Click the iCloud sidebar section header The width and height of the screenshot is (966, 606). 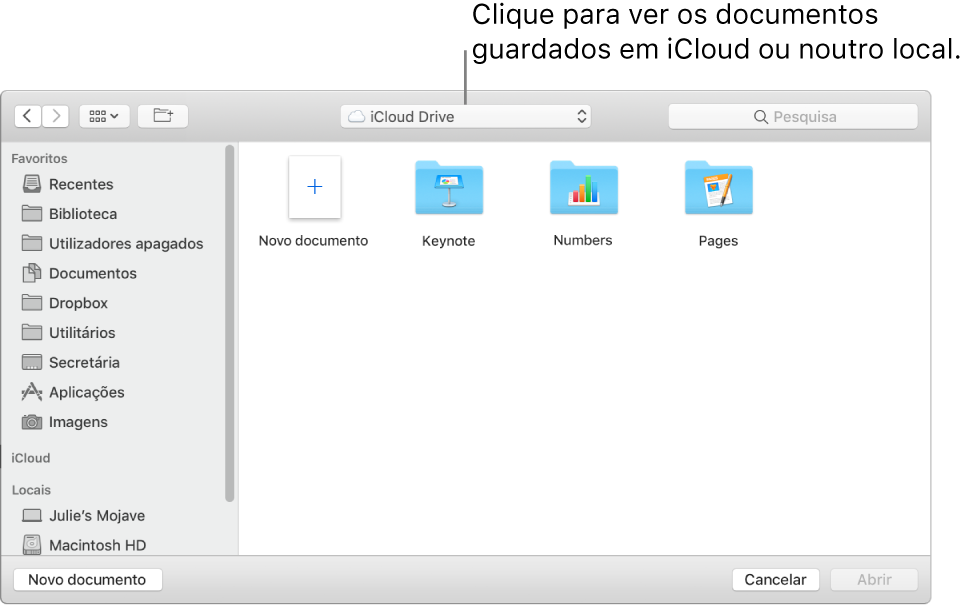coord(31,458)
